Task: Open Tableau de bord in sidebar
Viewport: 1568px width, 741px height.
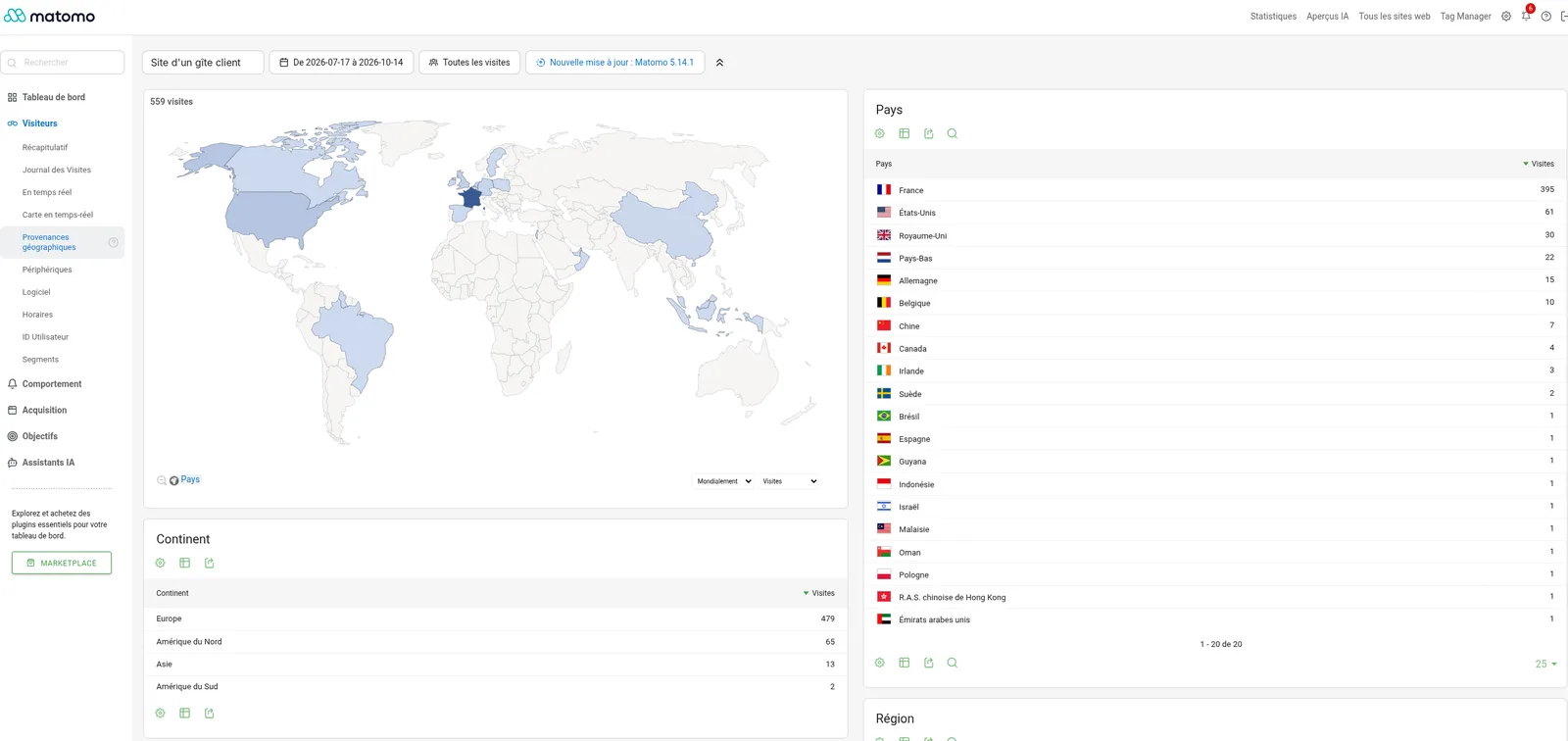Action: tap(53, 97)
